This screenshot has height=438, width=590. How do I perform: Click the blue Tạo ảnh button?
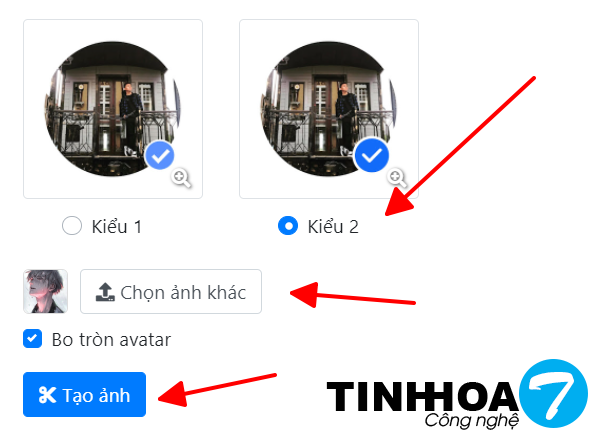click(x=84, y=395)
